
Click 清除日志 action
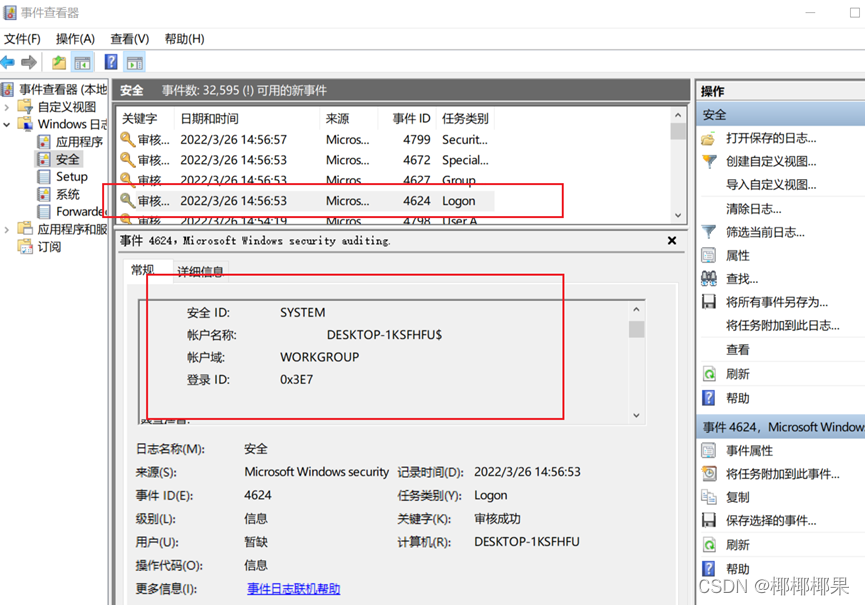pyautogui.click(x=753, y=209)
